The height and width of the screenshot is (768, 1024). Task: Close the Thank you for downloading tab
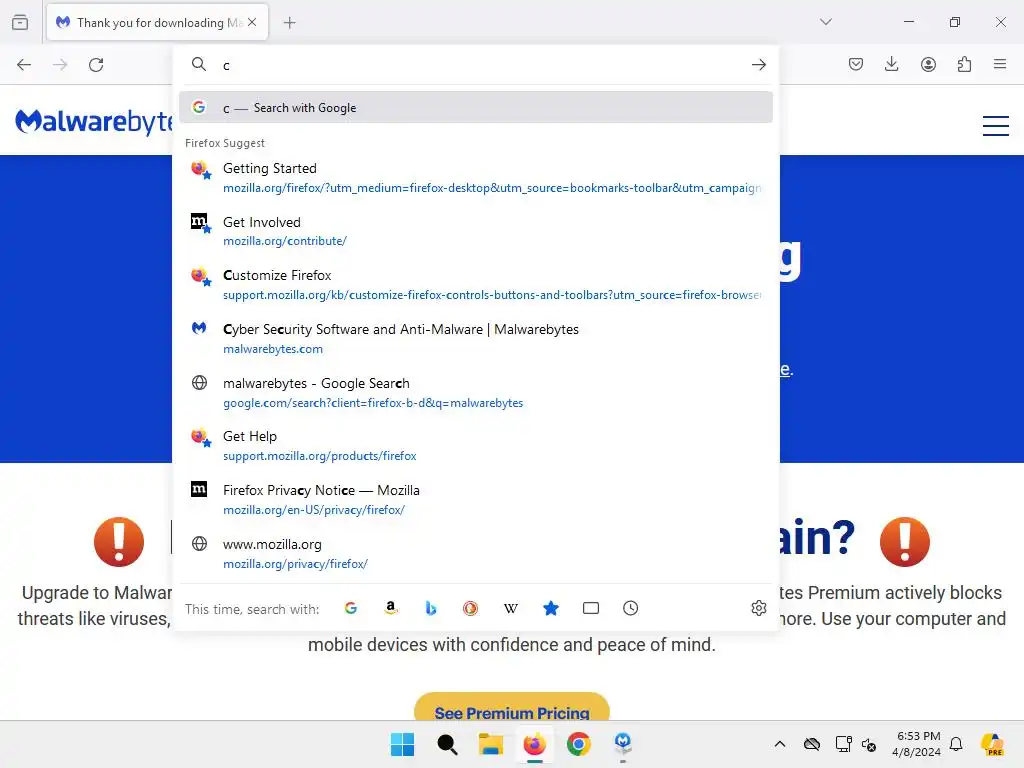click(x=252, y=22)
